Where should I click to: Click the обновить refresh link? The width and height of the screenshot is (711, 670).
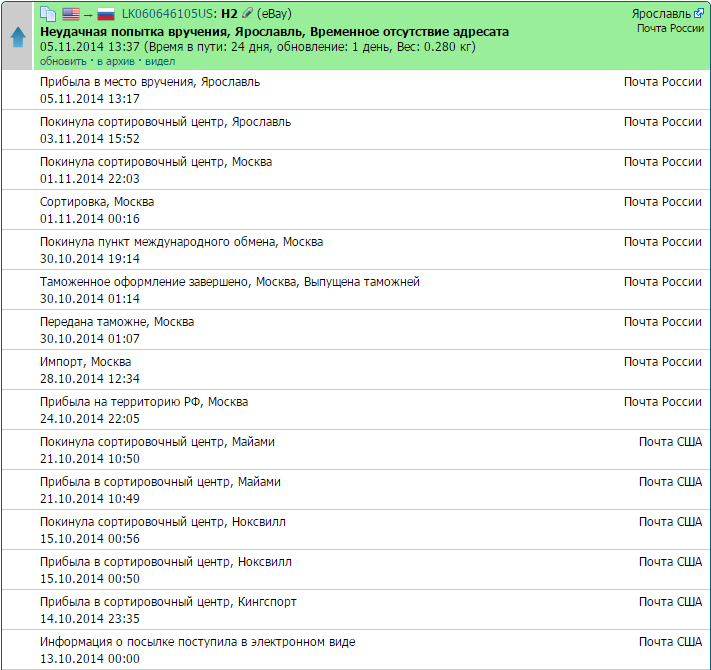click(x=62, y=61)
